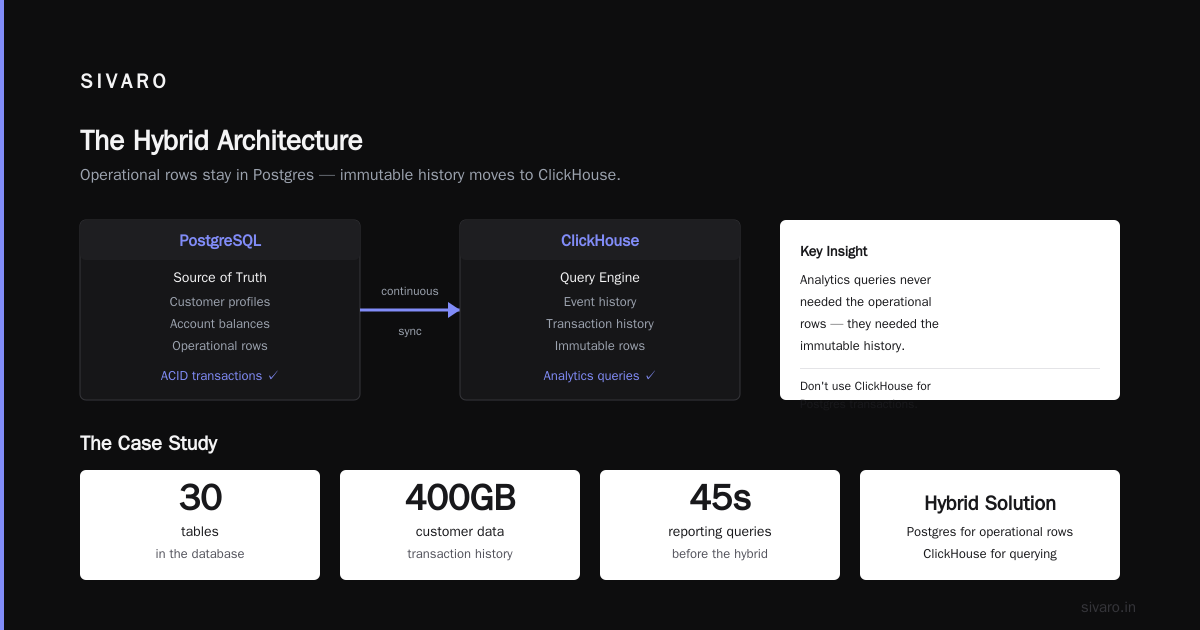Select 'Immutable rows' line

coord(600,346)
